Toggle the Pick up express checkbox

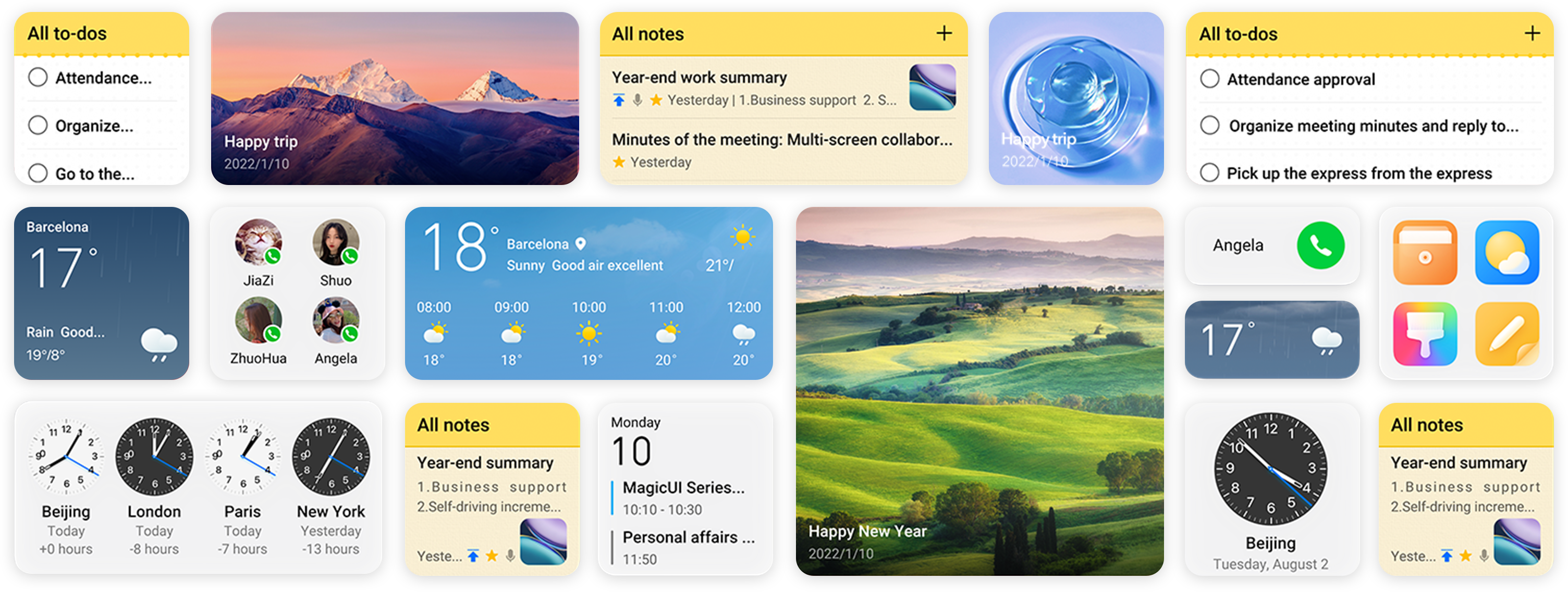pyautogui.click(x=1212, y=173)
